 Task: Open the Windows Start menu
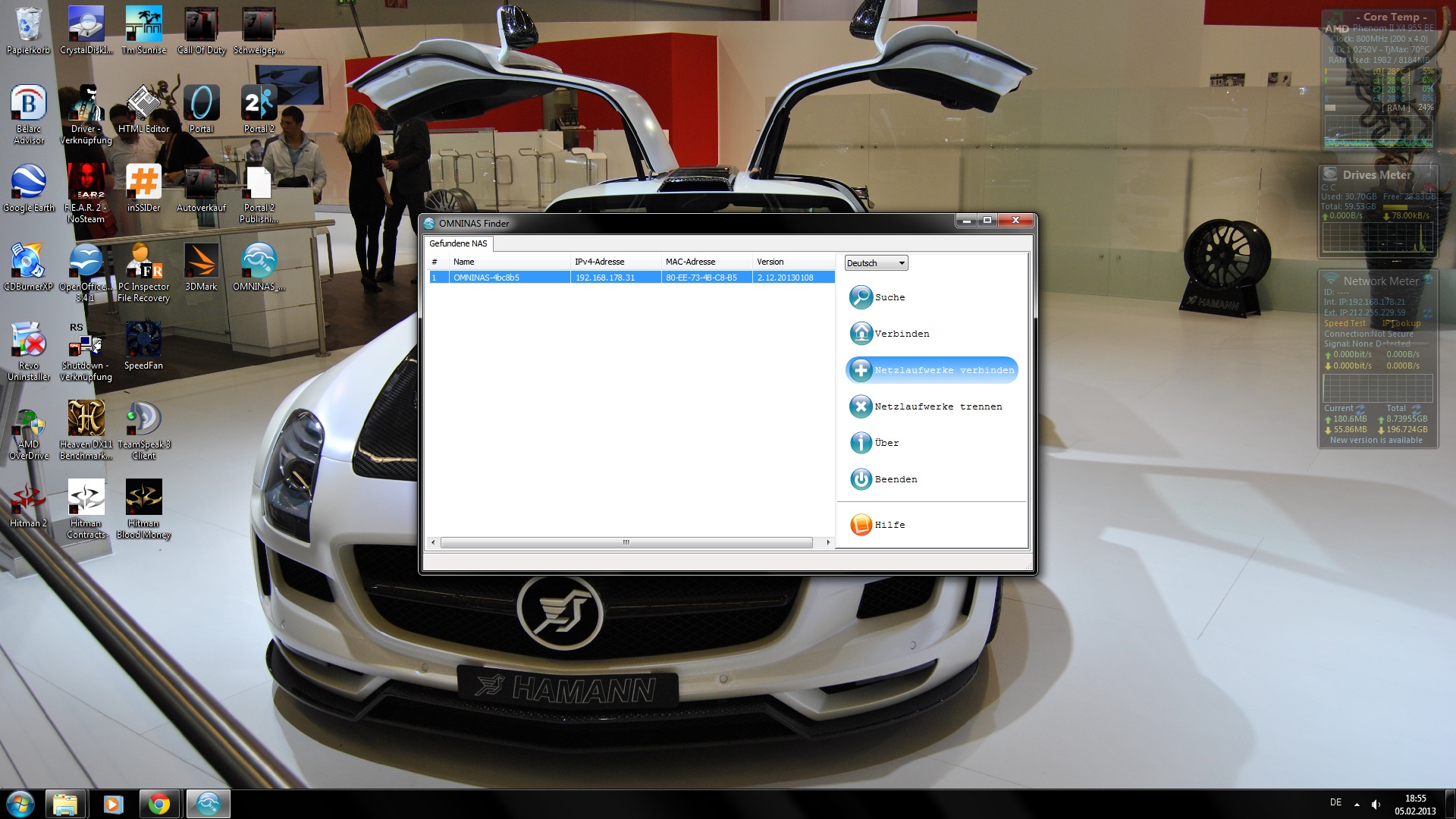(20, 804)
